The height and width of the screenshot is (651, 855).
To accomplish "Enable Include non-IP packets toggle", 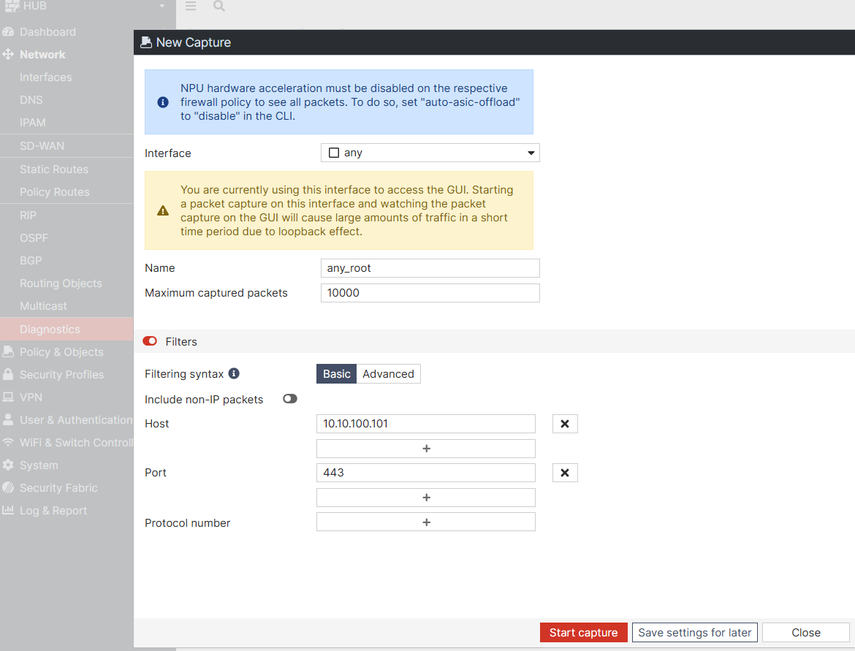I will coord(290,399).
